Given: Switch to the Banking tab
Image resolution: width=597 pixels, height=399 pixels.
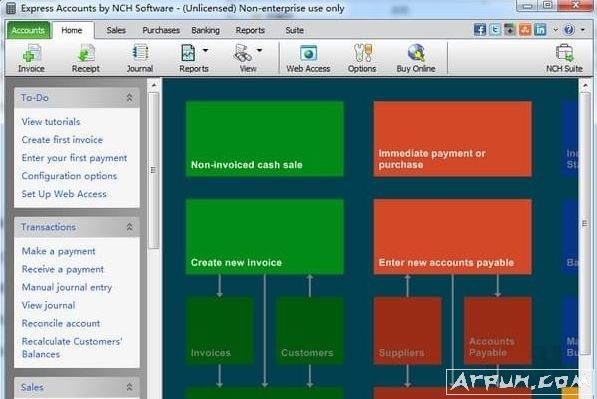Looking at the screenshot, I should tap(206, 30).
